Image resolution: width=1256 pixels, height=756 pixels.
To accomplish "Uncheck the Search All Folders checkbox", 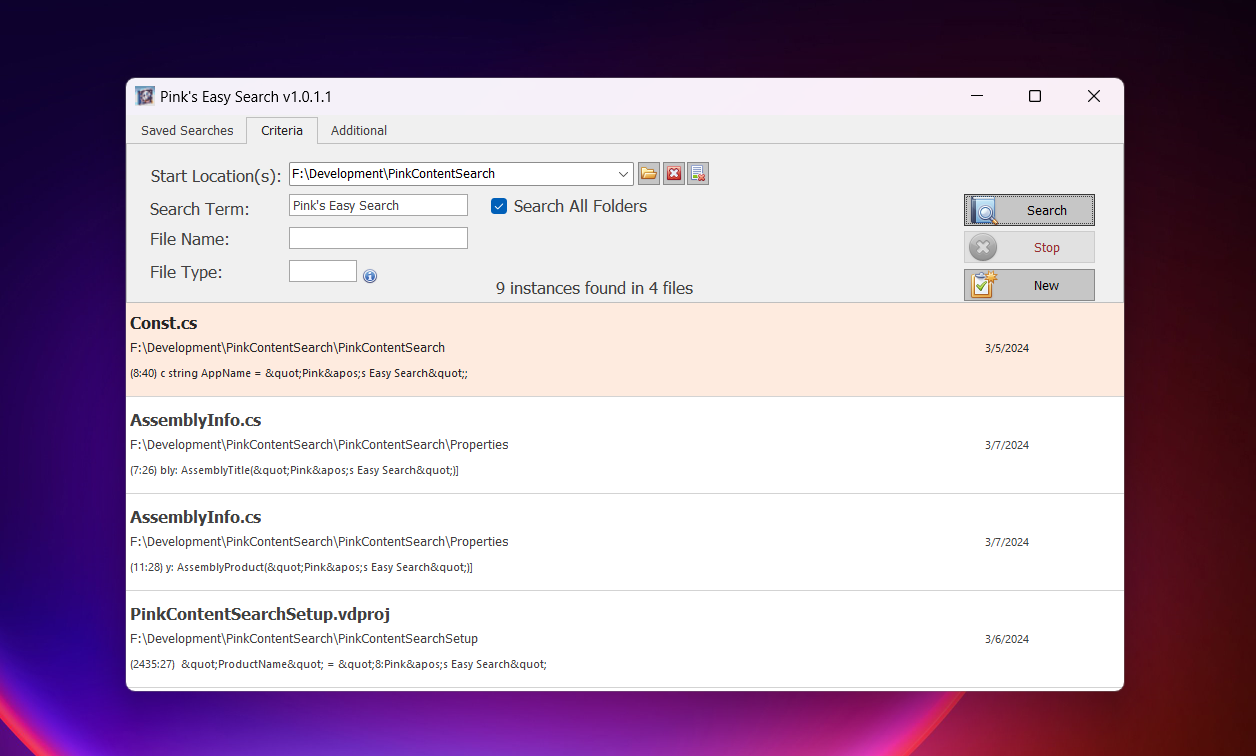I will (499, 206).
